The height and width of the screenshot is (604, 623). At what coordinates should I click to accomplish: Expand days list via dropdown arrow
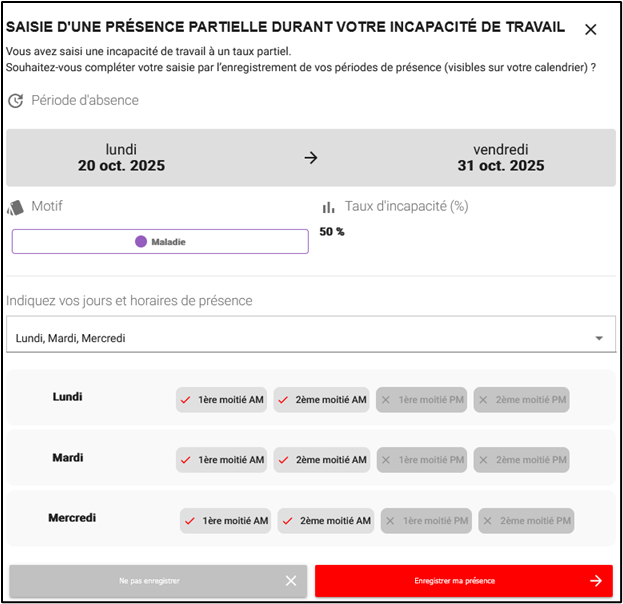(x=599, y=338)
